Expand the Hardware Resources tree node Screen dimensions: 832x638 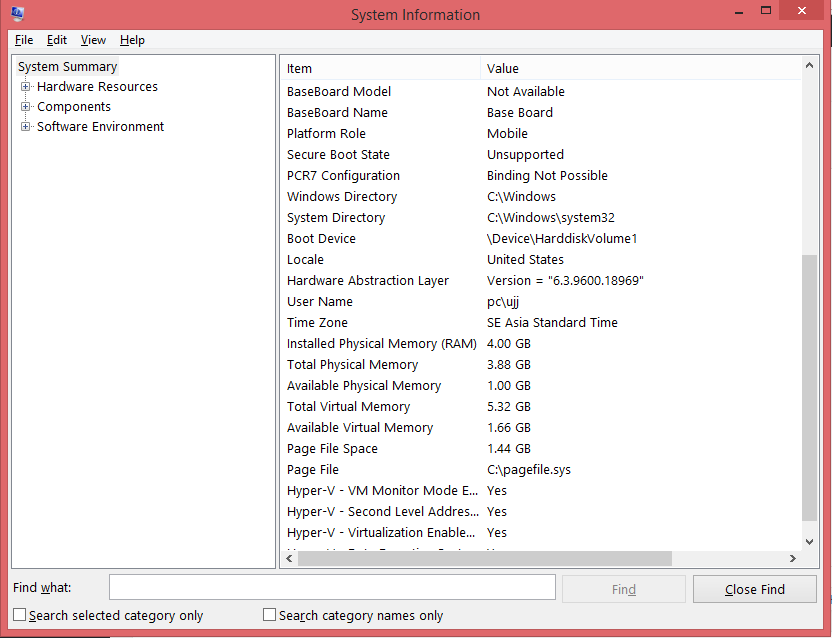(26, 87)
